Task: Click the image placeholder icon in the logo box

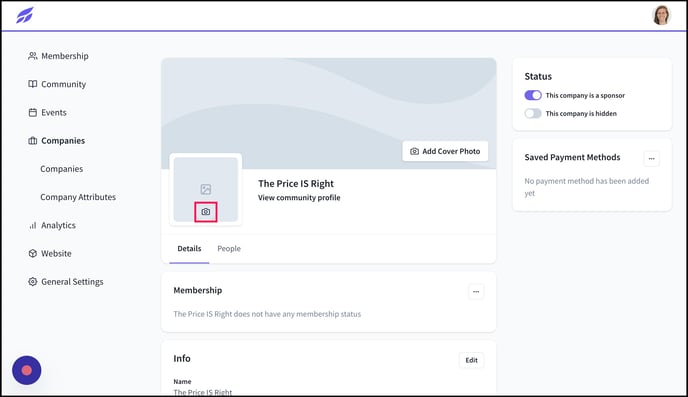Action: click(x=206, y=189)
